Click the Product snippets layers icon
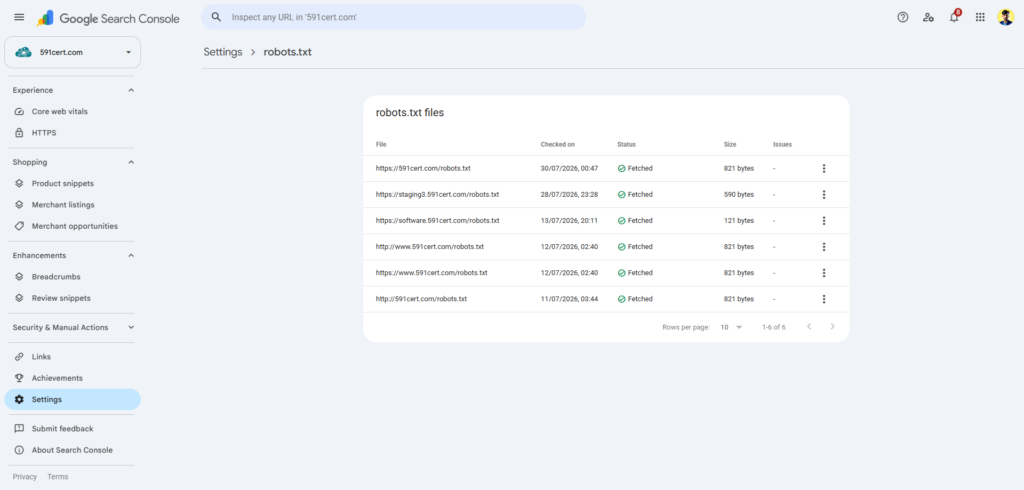The width and height of the screenshot is (1024, 490). 20,184
